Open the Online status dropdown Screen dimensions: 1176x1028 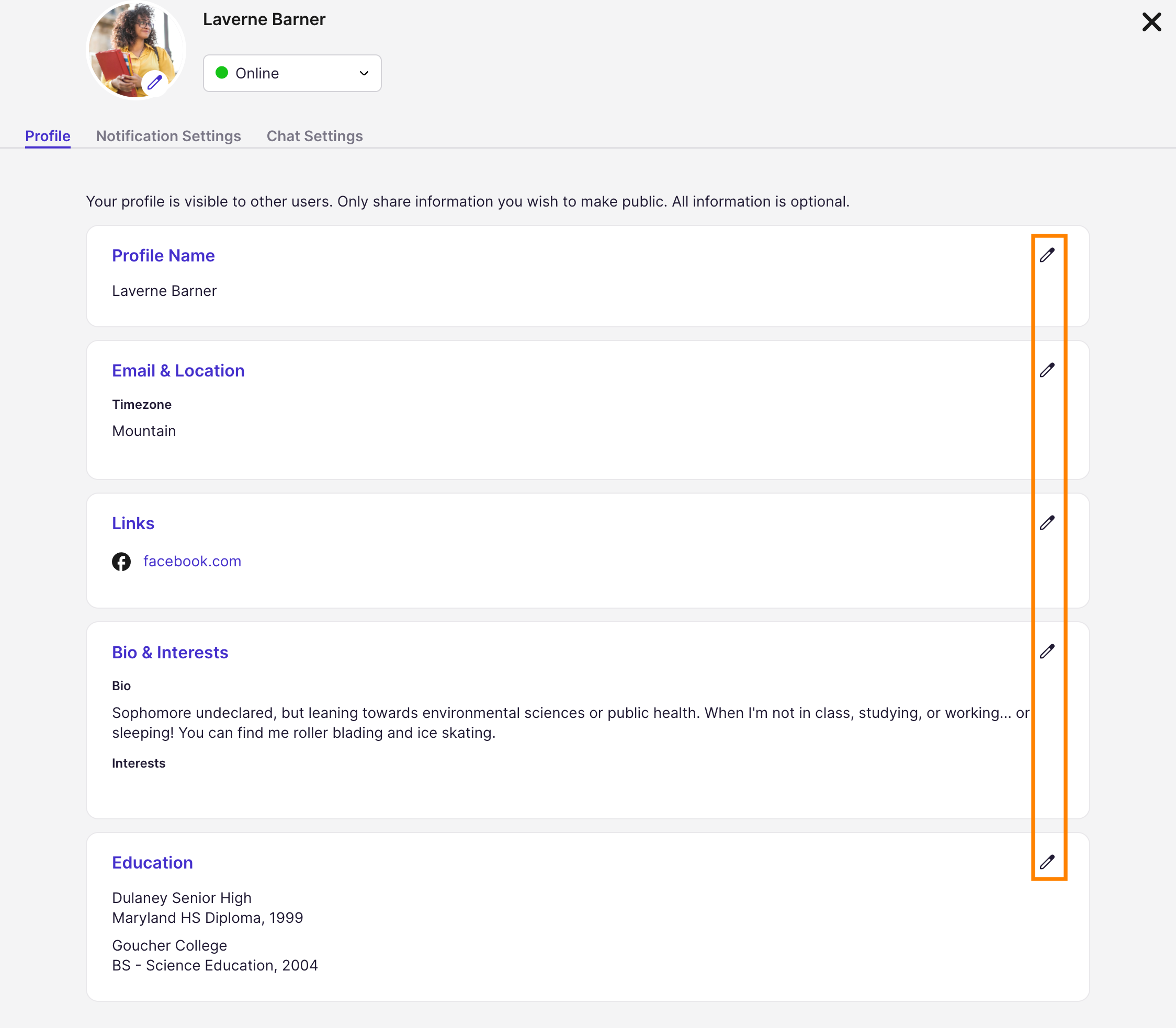tap(291, 73)
